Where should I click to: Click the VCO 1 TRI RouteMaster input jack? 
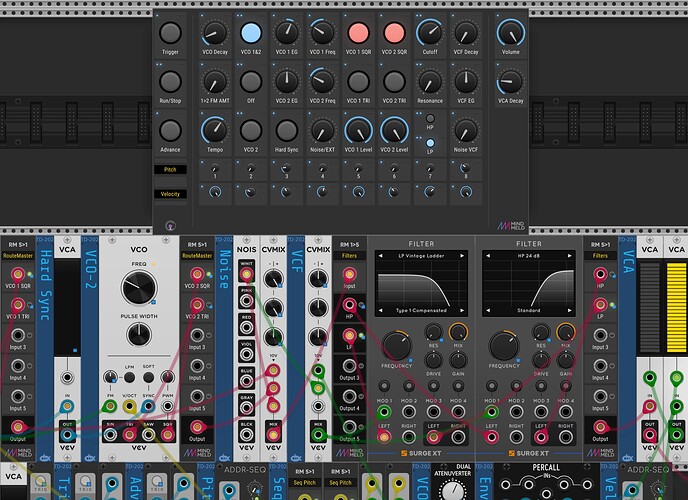pyautogui.click(x=18, y=305)
